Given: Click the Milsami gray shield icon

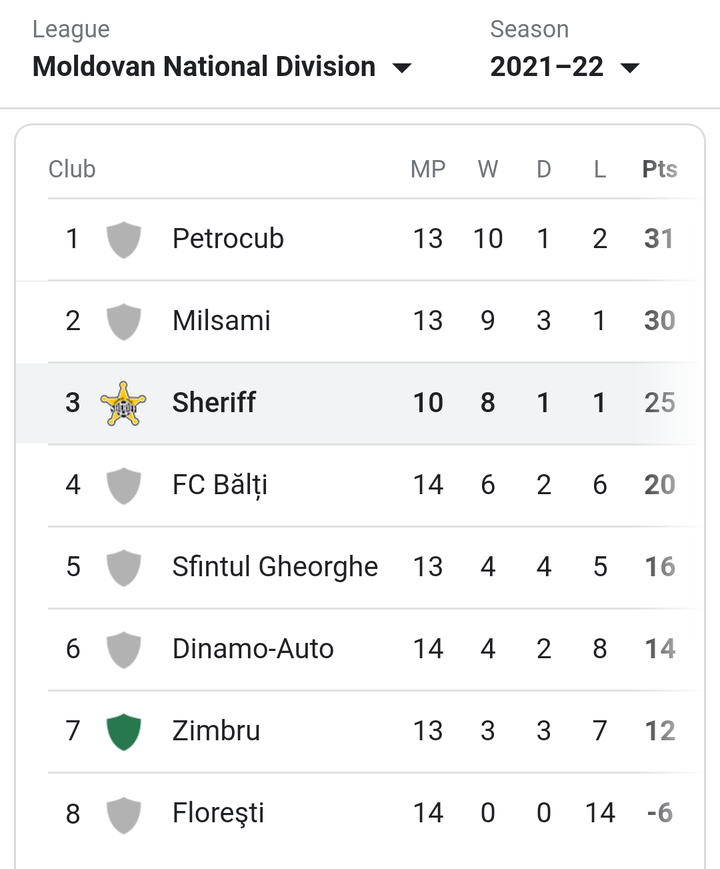Looking at the screenshot, I should coord(123,321).
